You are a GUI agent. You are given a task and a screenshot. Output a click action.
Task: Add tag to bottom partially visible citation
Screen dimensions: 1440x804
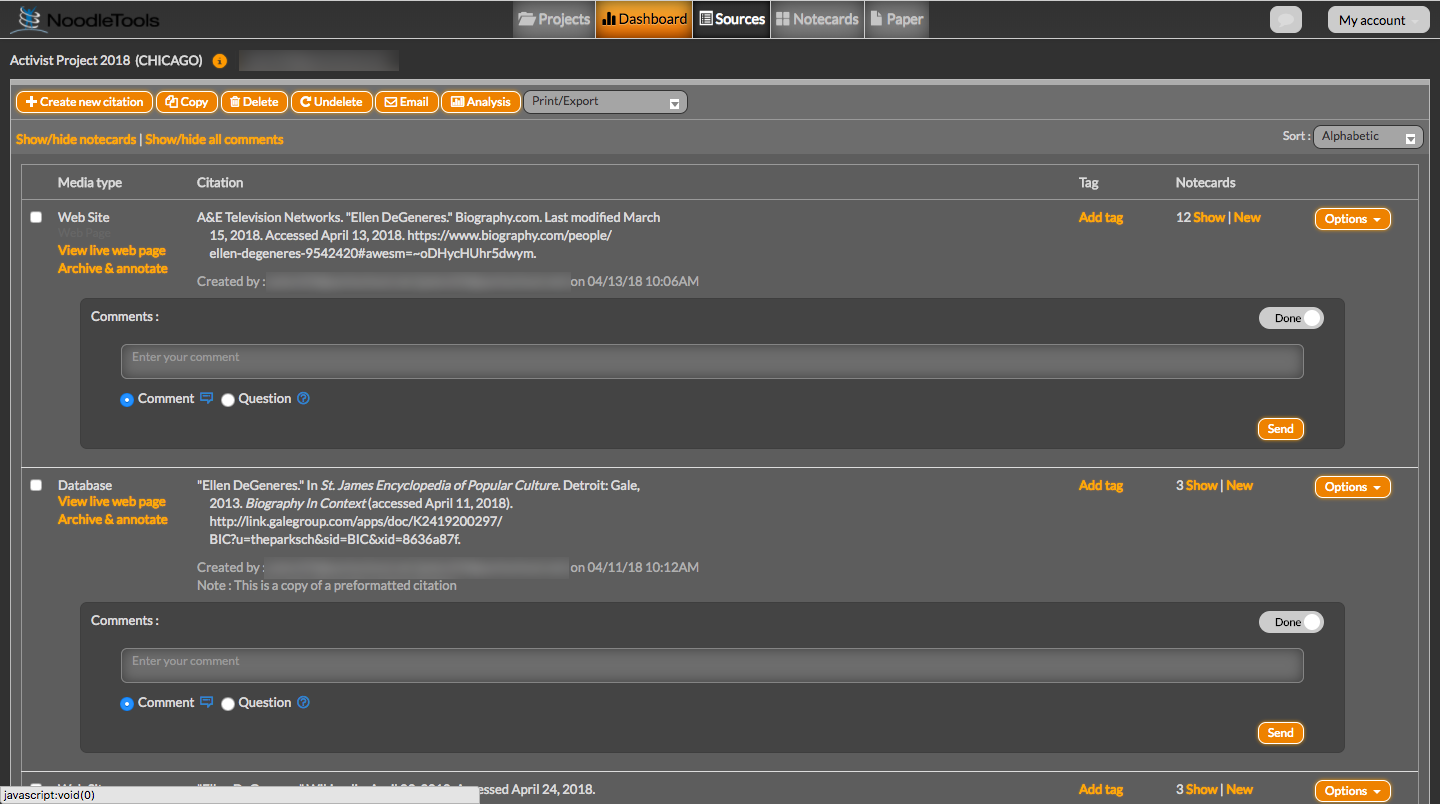[x=1101, y=789]
